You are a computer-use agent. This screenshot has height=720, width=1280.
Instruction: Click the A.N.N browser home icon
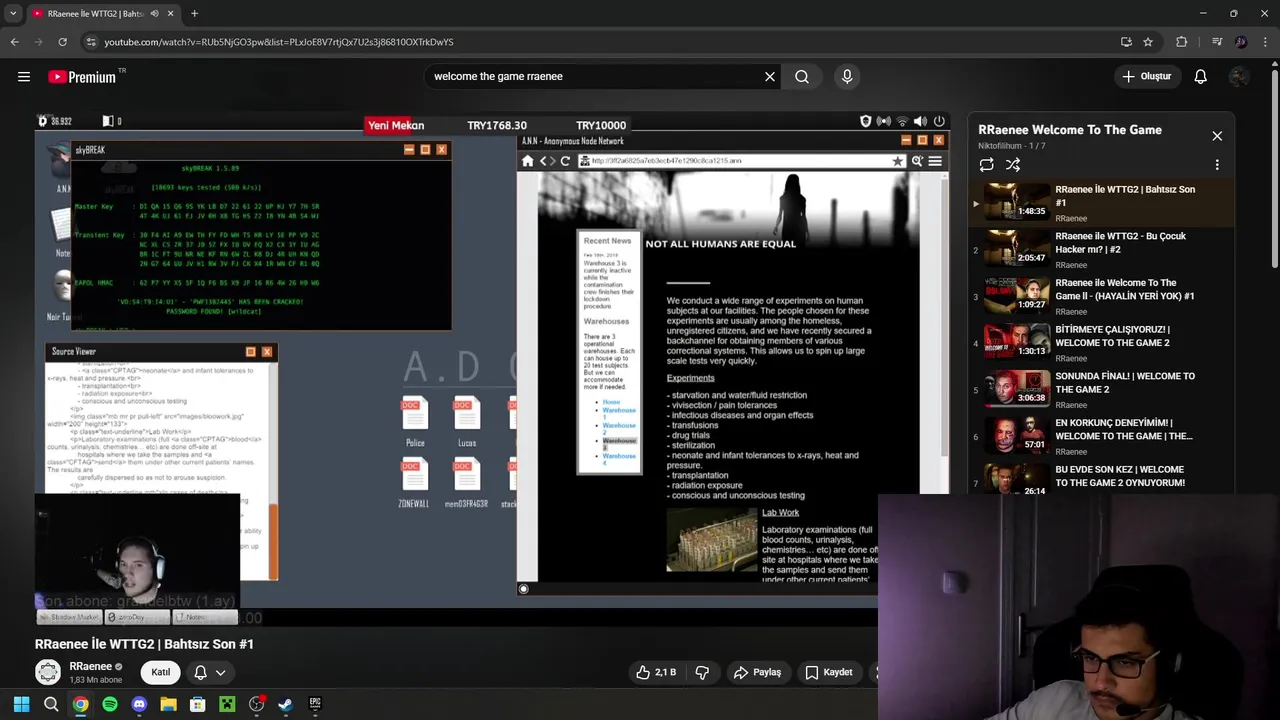click(x=528, y=161)
